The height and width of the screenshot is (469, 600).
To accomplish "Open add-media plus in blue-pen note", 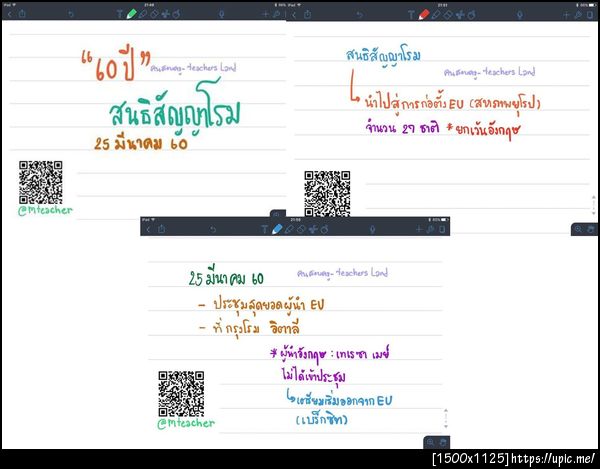I will 419,229.
